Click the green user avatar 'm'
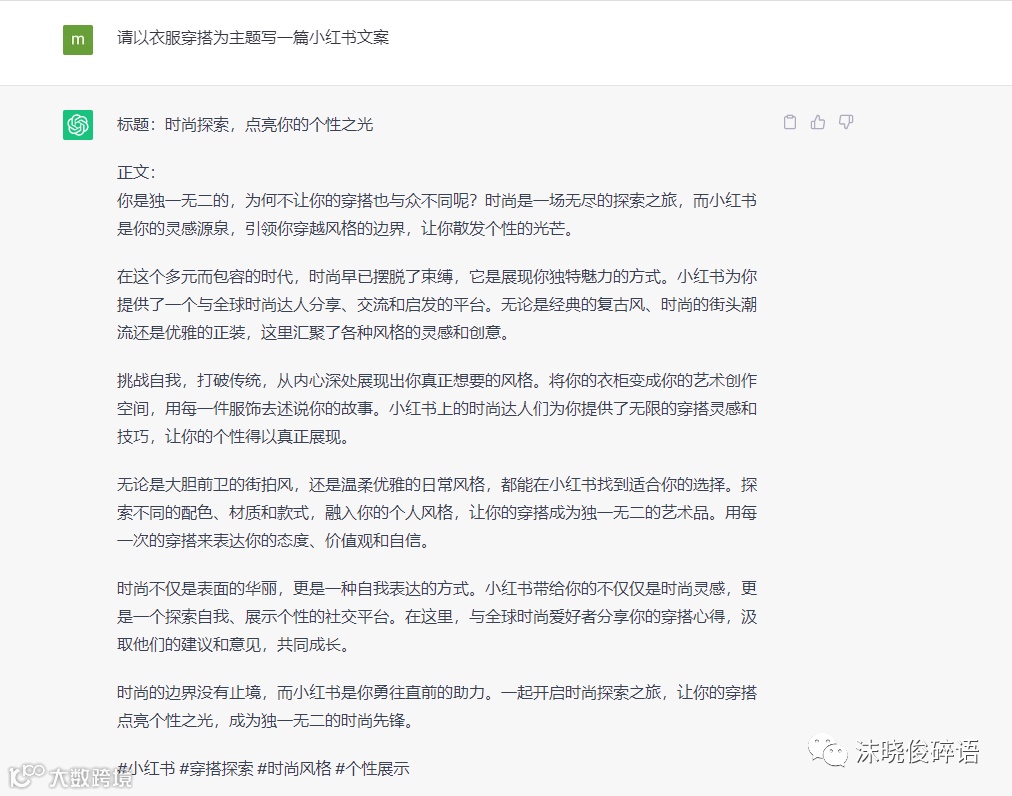 point(77,39)
